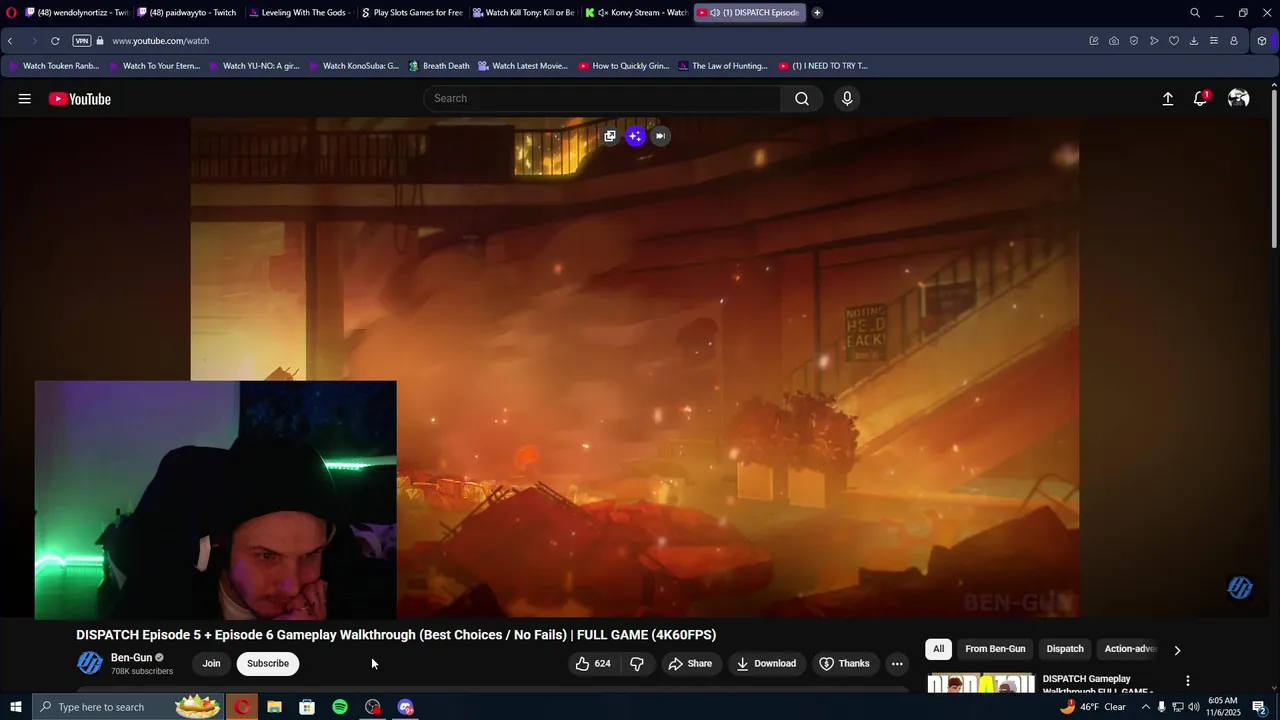Viewport: 1280px width, 720px height.
Task: Click the YouTube search input field
Action: [603, 98]
